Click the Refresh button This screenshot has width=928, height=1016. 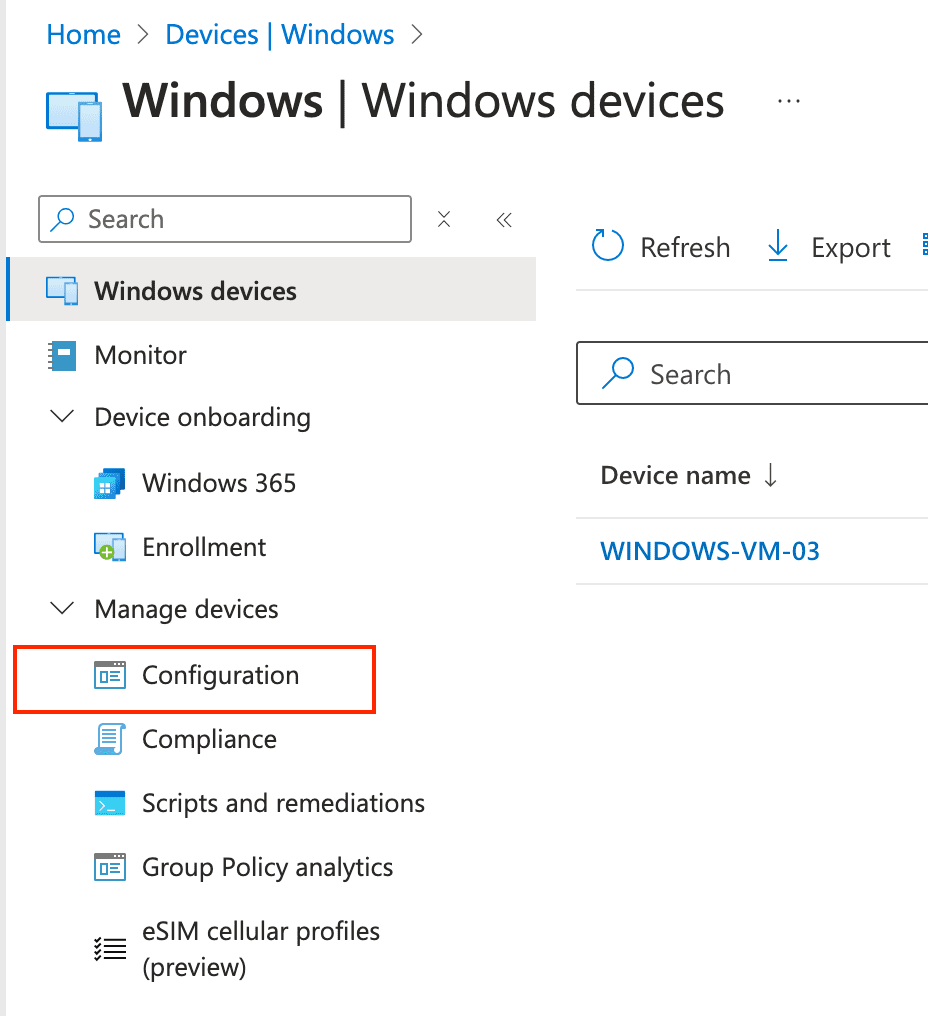662,248
